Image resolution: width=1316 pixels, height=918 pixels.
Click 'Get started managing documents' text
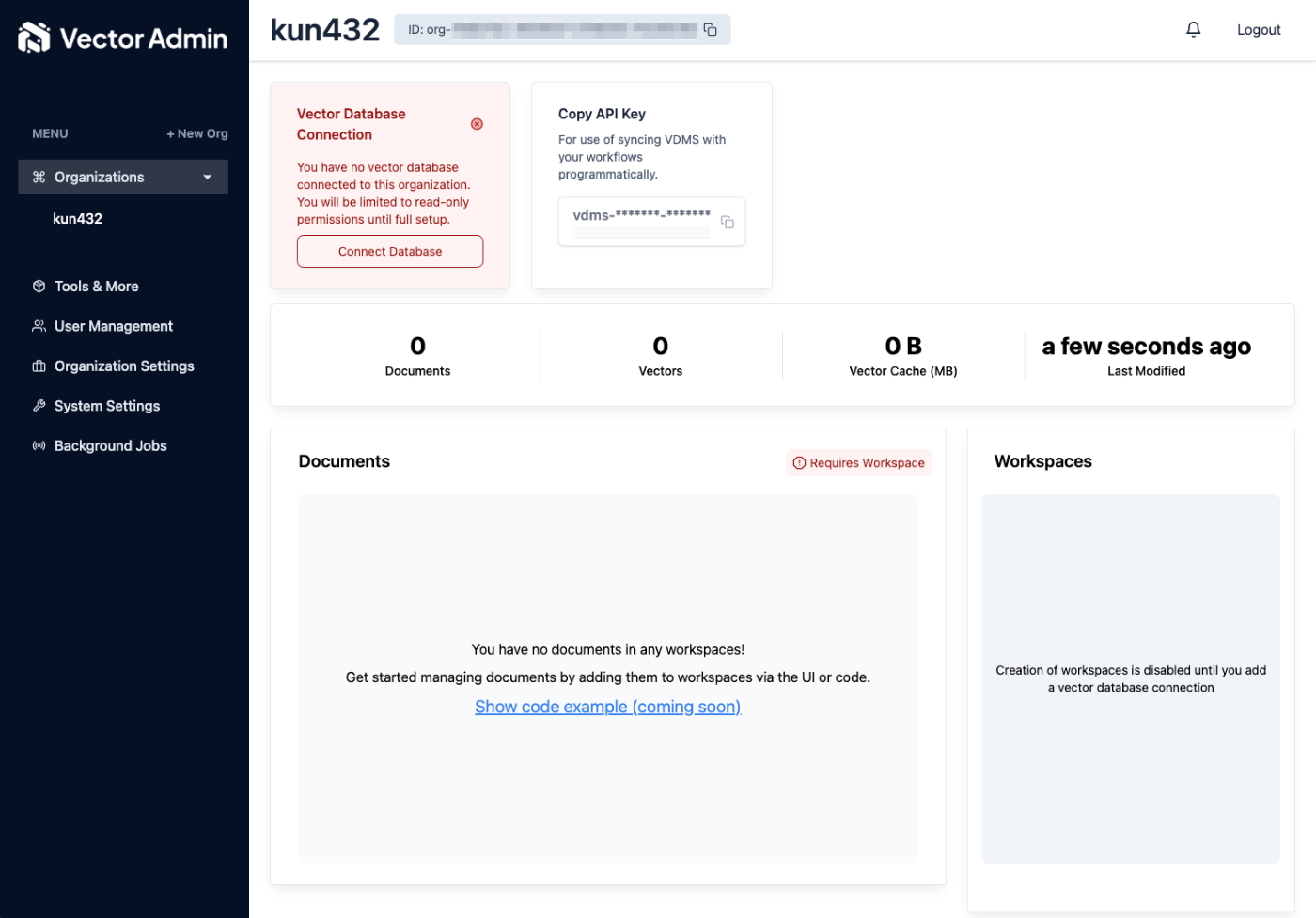(x=608, y=677)
